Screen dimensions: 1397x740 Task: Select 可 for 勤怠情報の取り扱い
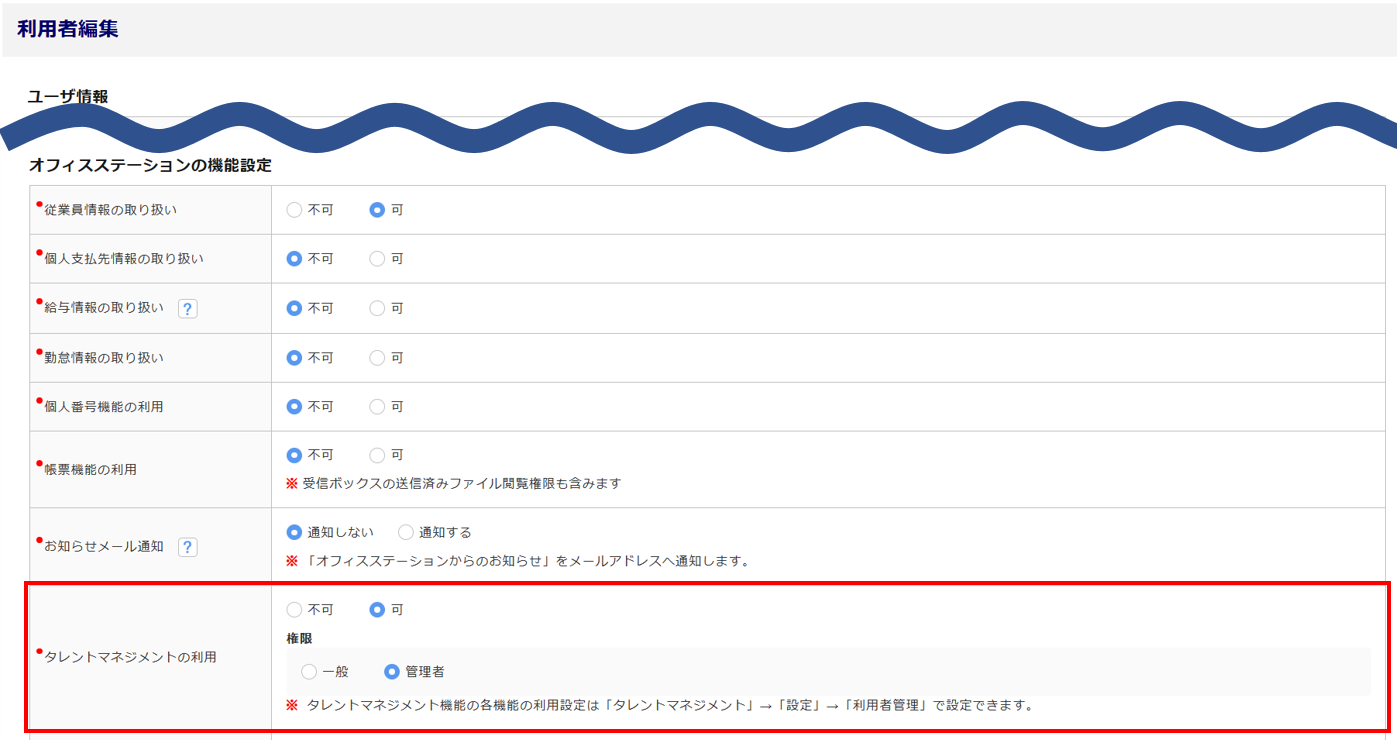tap(377, 357)
